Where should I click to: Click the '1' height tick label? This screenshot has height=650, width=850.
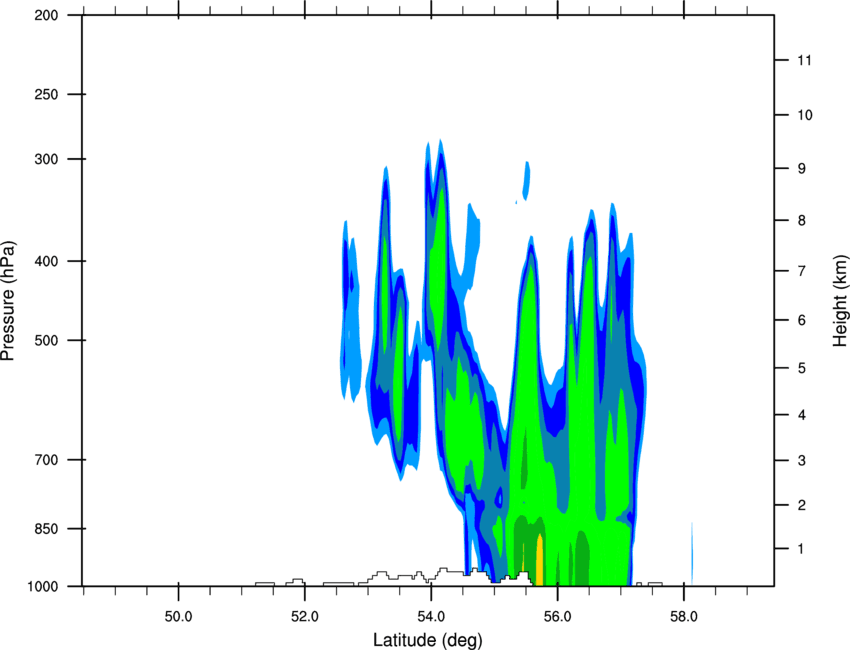pos(802,549)
